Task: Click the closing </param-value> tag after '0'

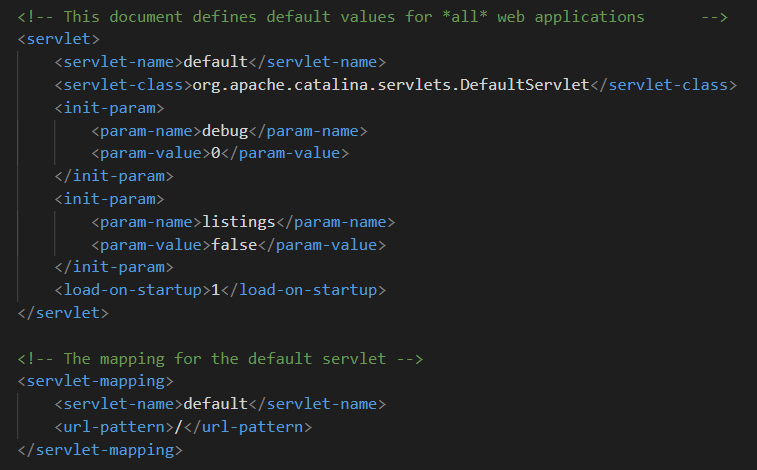Action: [285, 153]
